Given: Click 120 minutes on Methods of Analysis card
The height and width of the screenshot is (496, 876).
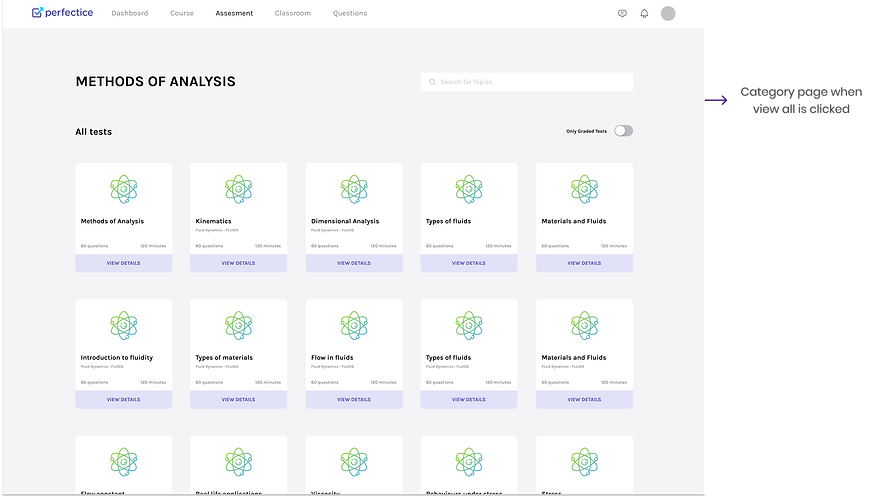Looking at the screenshot, I should tap(153, 246).
